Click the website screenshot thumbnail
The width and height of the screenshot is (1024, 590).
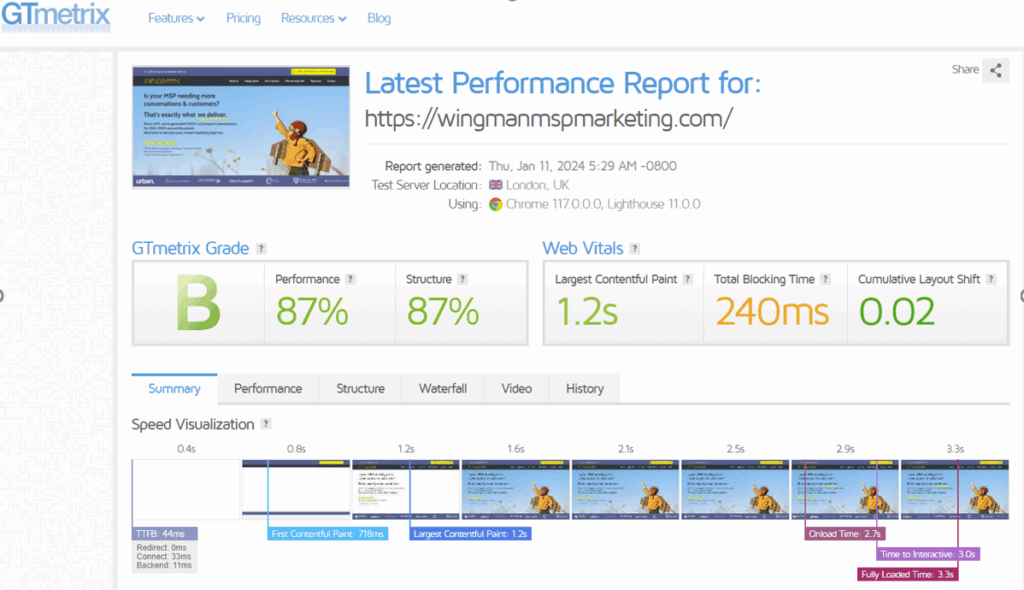(241, 127)
